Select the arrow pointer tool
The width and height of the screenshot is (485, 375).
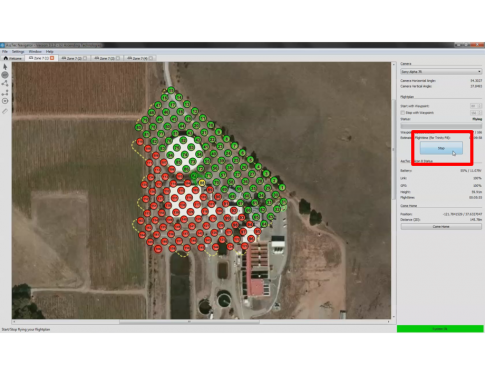[x=5, y=67]
